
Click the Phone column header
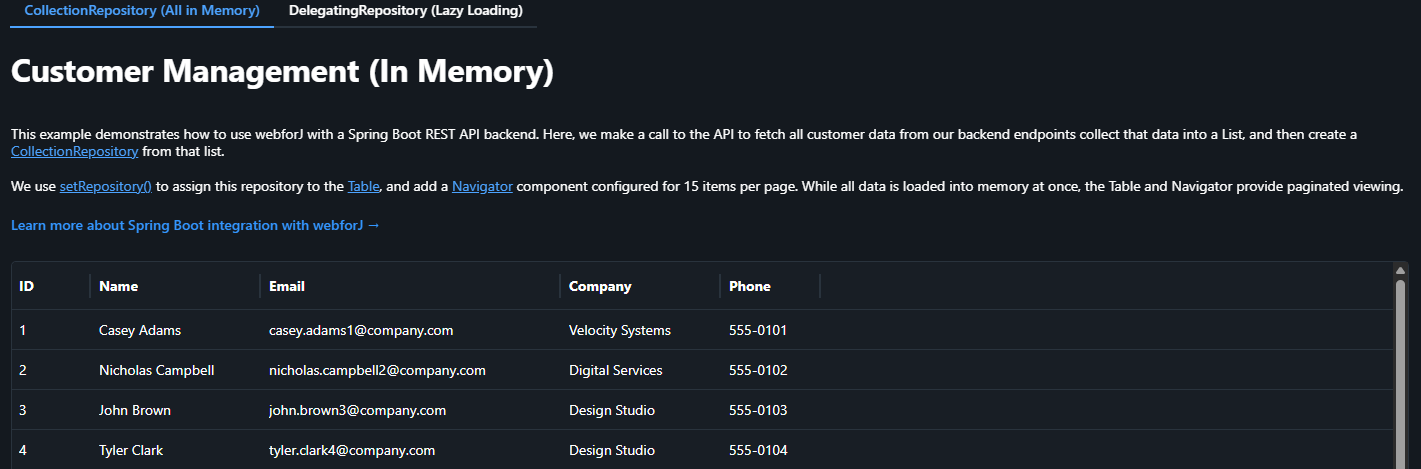coord(750,286)
